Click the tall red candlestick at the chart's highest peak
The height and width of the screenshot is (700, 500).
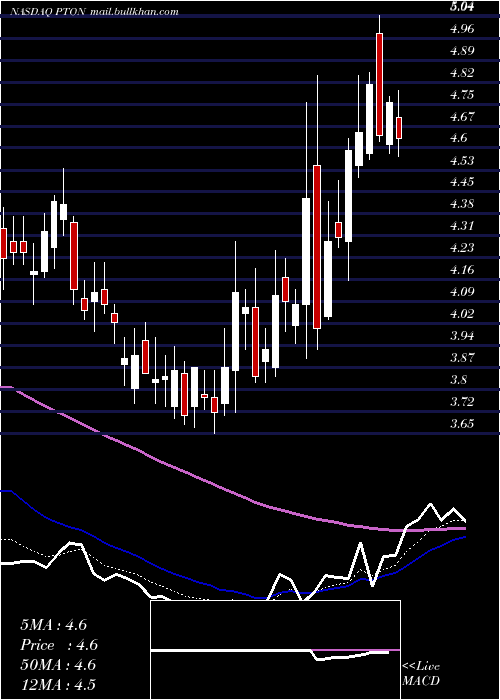pos(379,84)
